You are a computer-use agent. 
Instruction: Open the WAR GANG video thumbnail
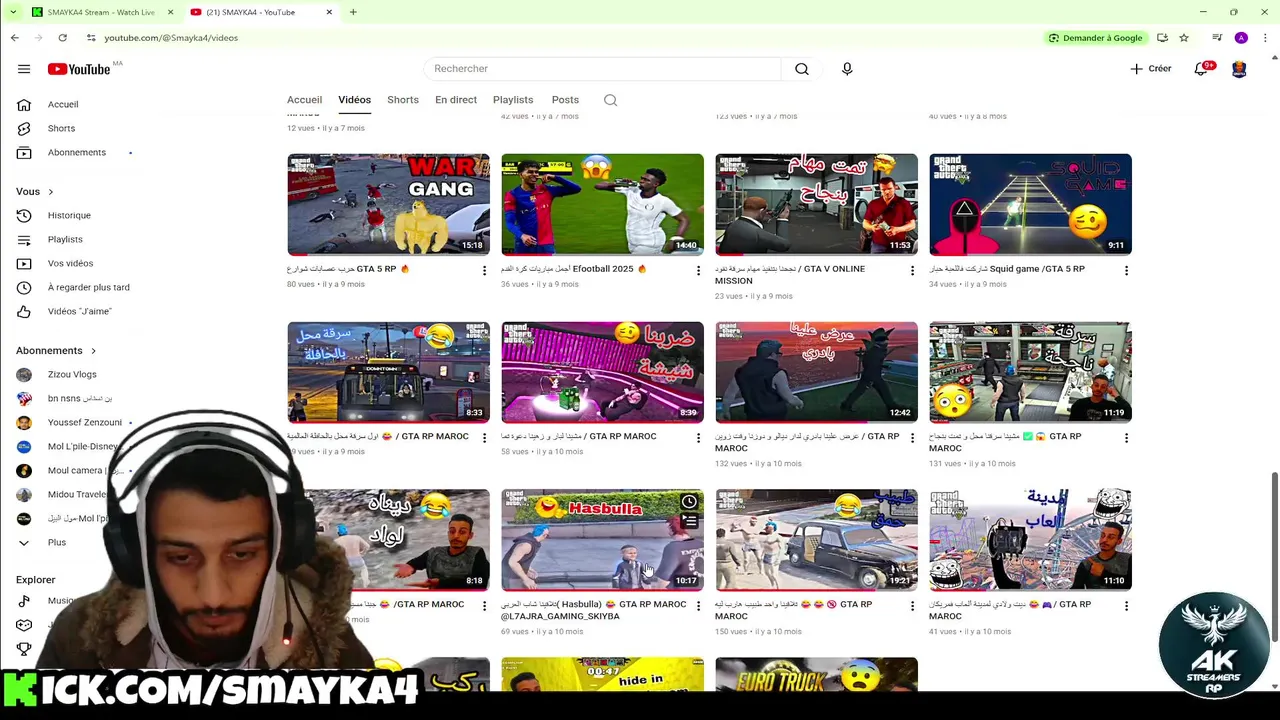388,204
